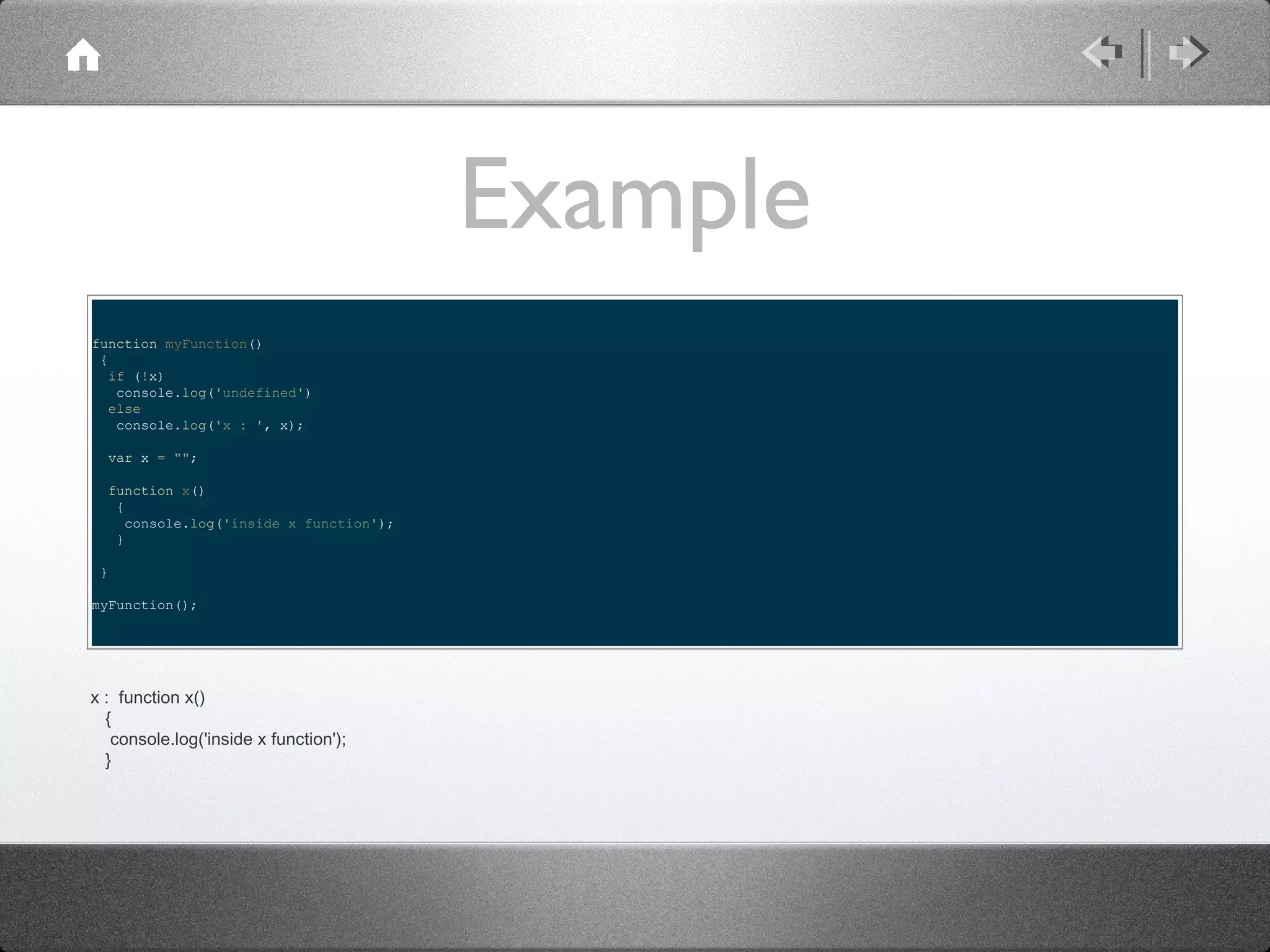Viewport: 1270px width, 952px height.
Task: Click the nested "function x()" declaration line
Action: point(156,491)
